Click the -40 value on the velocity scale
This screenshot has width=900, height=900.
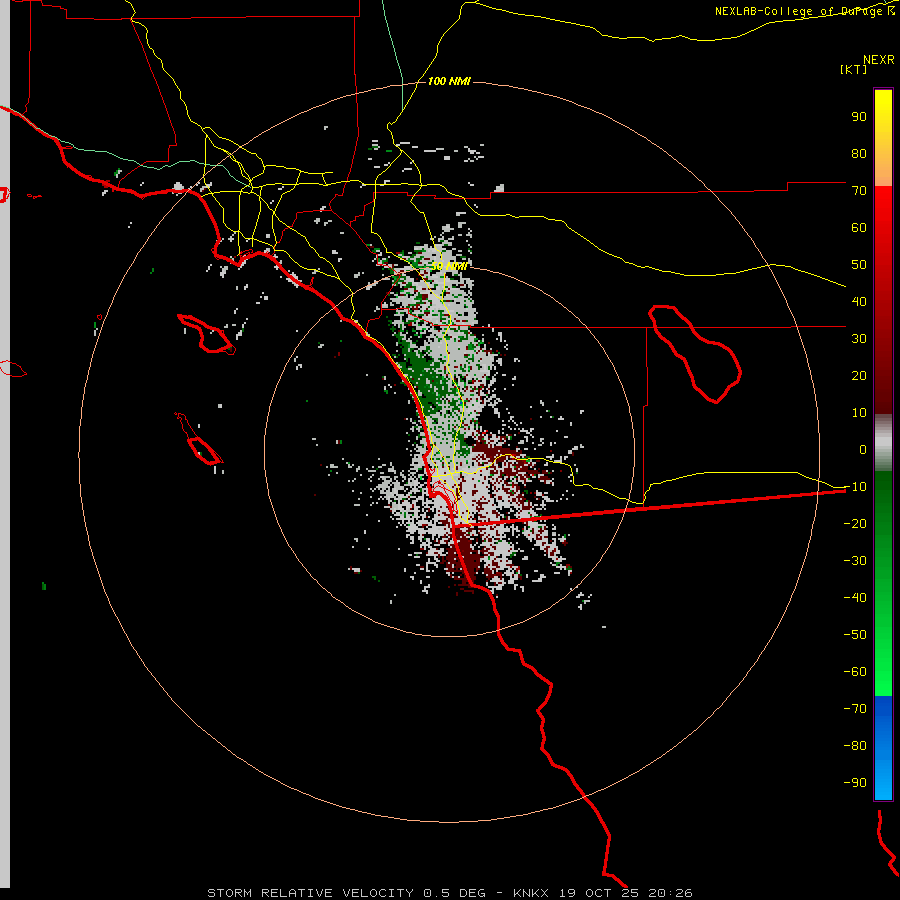click(x=855, y=598)
